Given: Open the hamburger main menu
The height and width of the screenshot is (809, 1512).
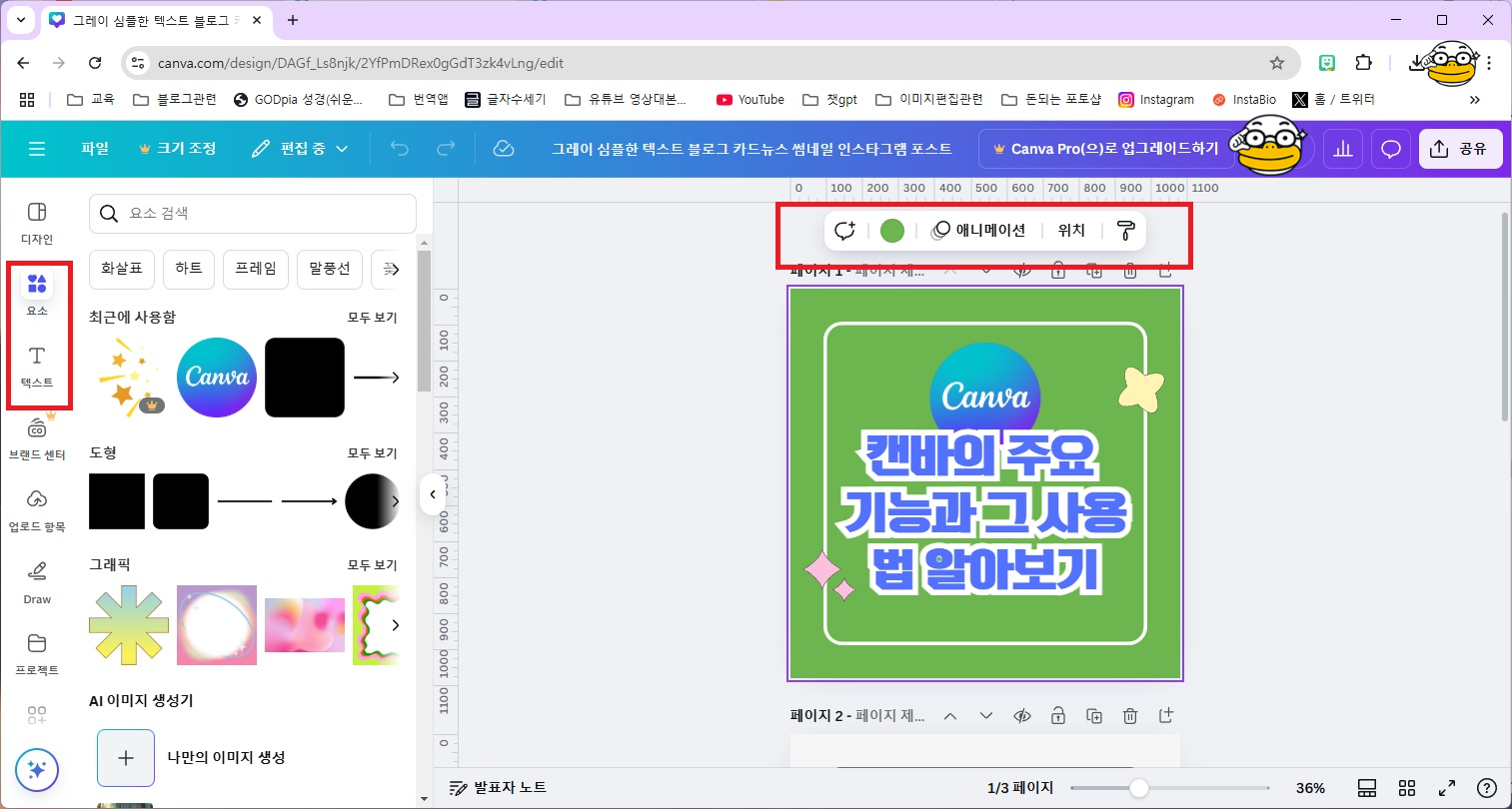Looking at the screenshot, I should pos(37,149).
